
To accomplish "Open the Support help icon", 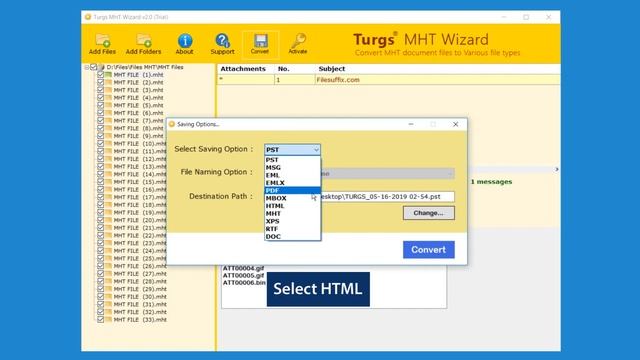I will pos(222,40).
